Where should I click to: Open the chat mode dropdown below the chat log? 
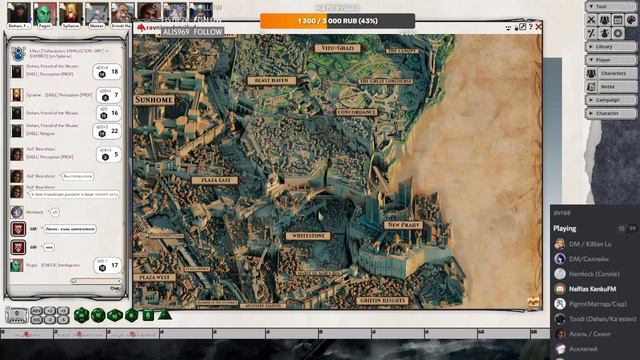click(96, 281)
